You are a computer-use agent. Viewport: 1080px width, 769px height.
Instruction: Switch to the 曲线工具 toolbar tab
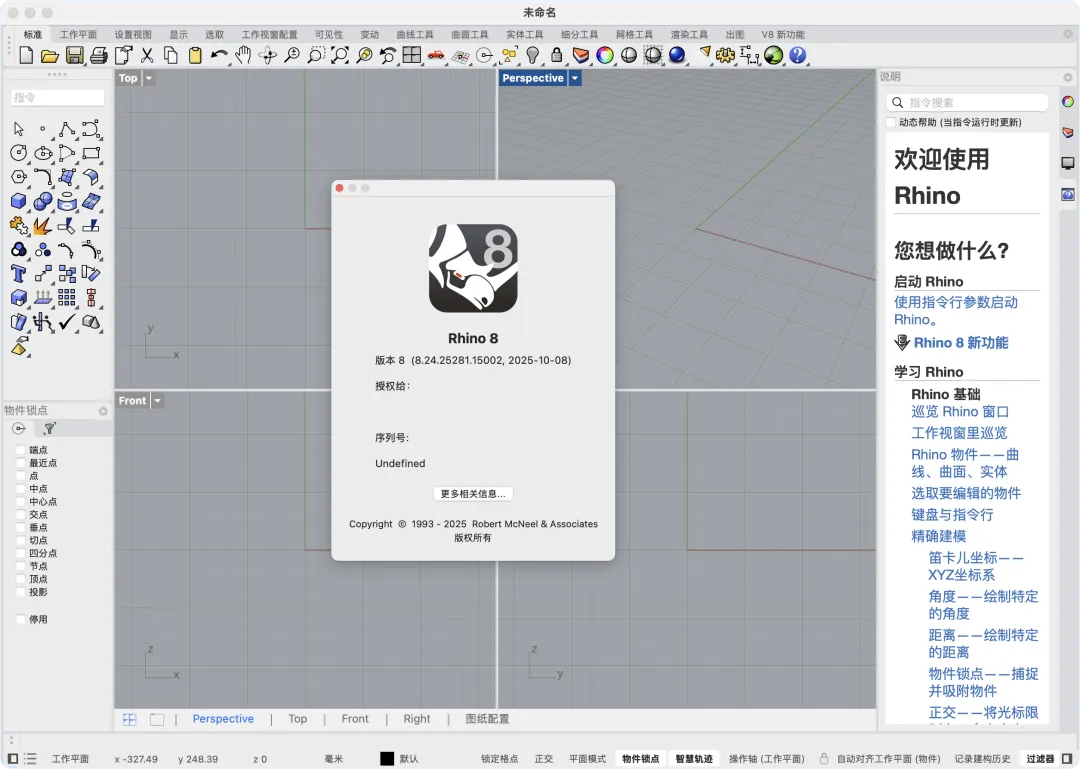(x=415, y=34)
